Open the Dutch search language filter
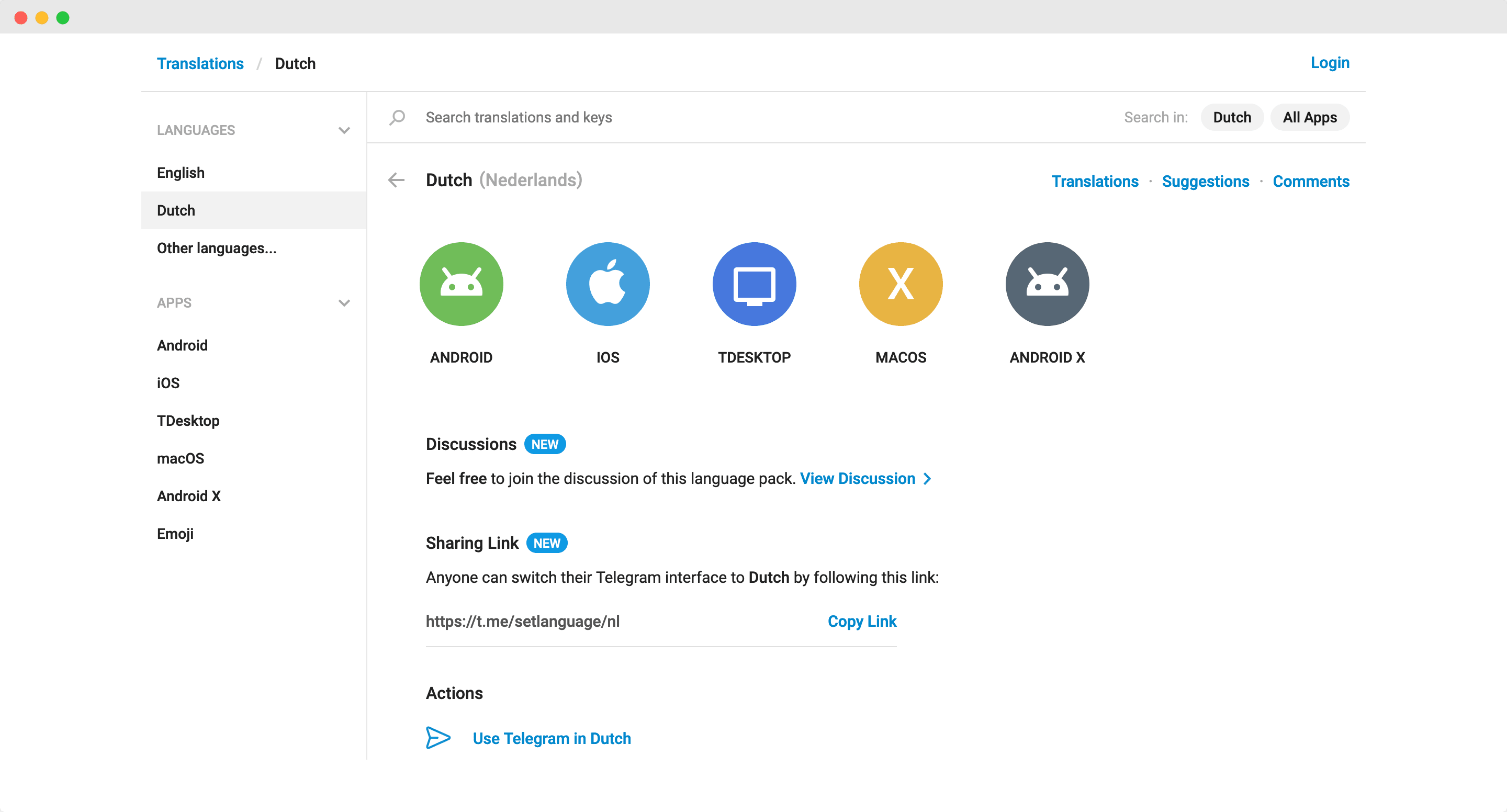The height and width of the screenshot is (812, 1507). [x=1231, y=118]
